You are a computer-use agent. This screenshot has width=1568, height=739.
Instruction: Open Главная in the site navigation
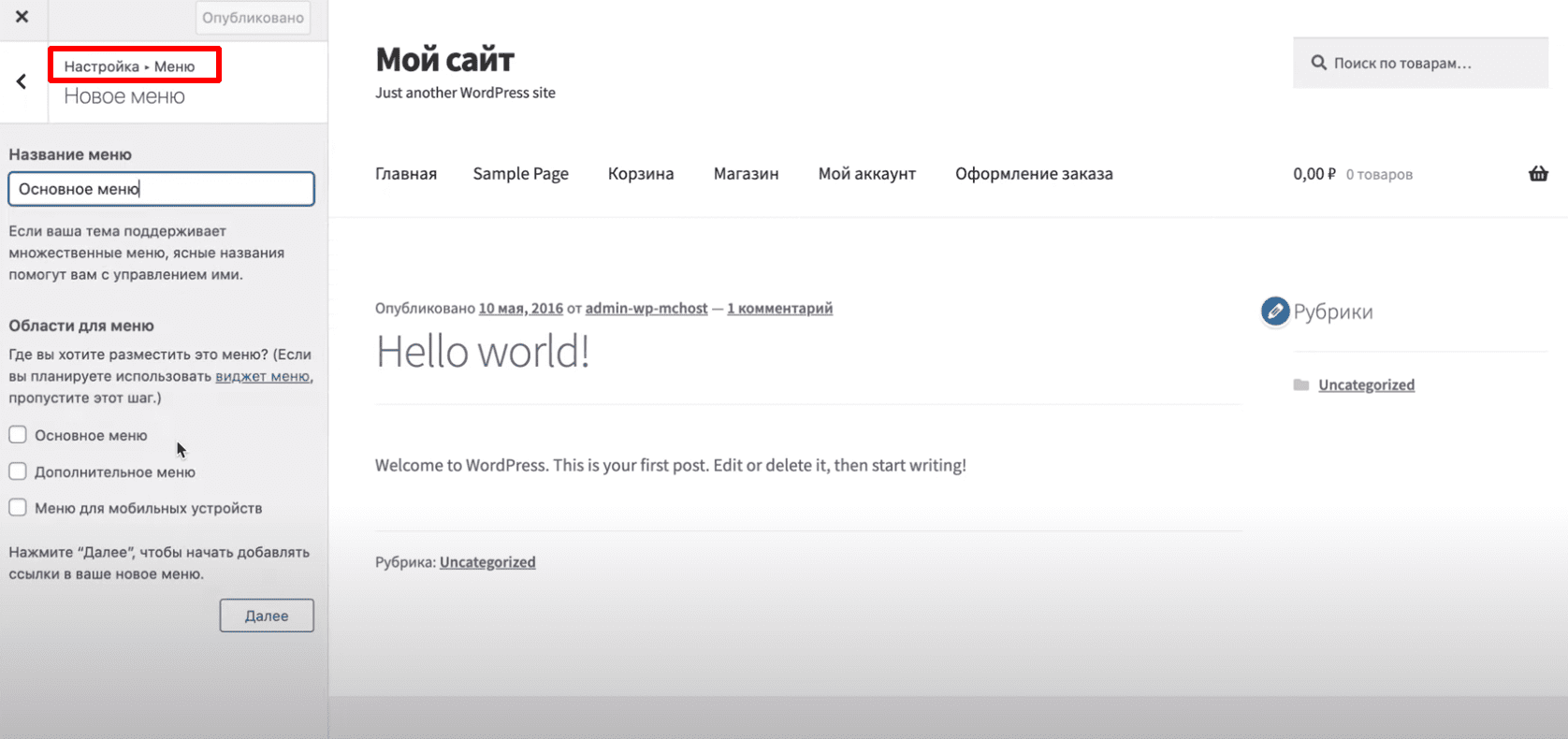pyautogui.click(x=406, y=174)
